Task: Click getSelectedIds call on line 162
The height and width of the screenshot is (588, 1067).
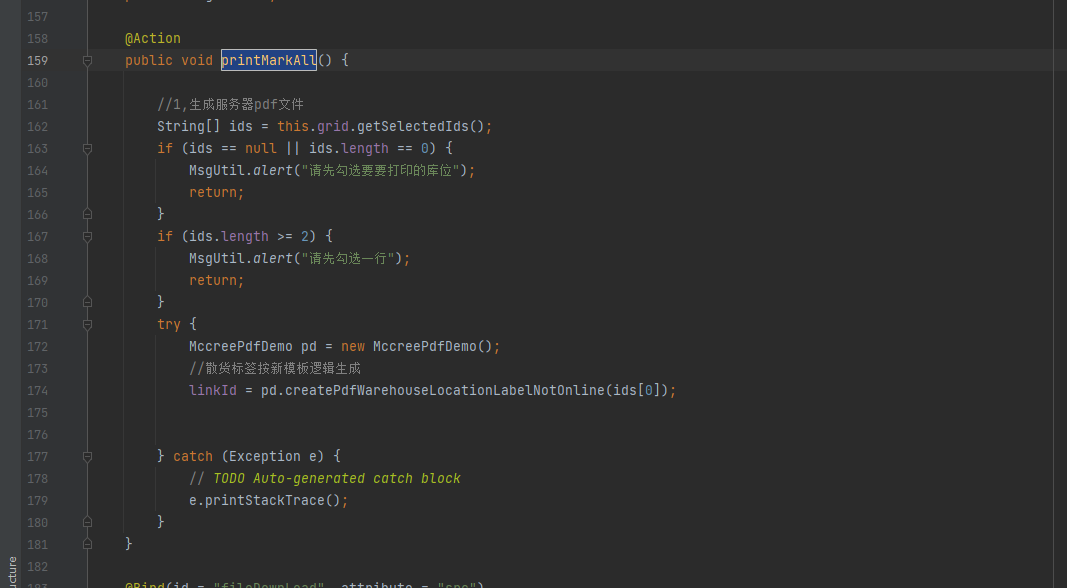Action: [412, 127]
